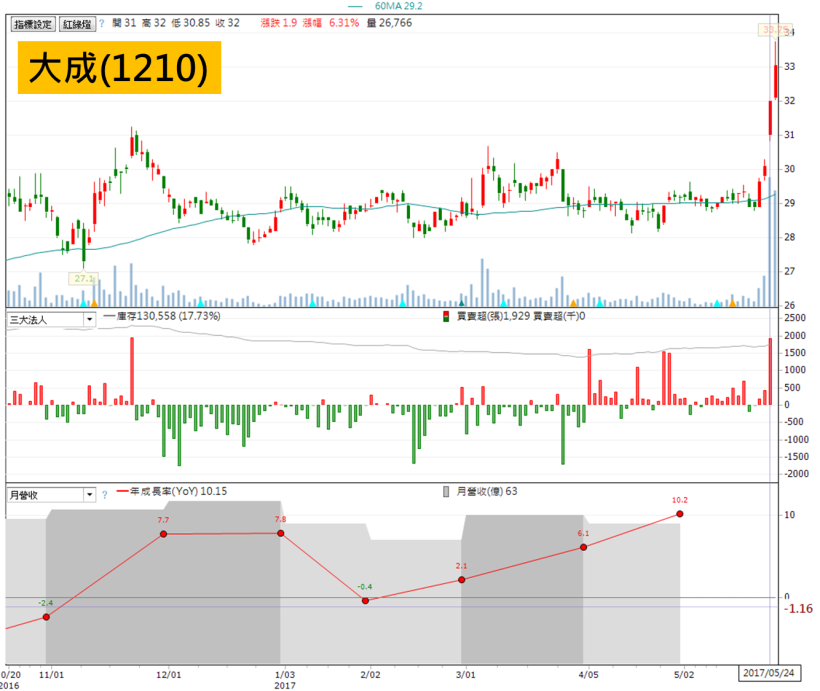Click the 1/03 date on the time axis
This screenshot has height=691, width=820.
(x=285, y=675)
